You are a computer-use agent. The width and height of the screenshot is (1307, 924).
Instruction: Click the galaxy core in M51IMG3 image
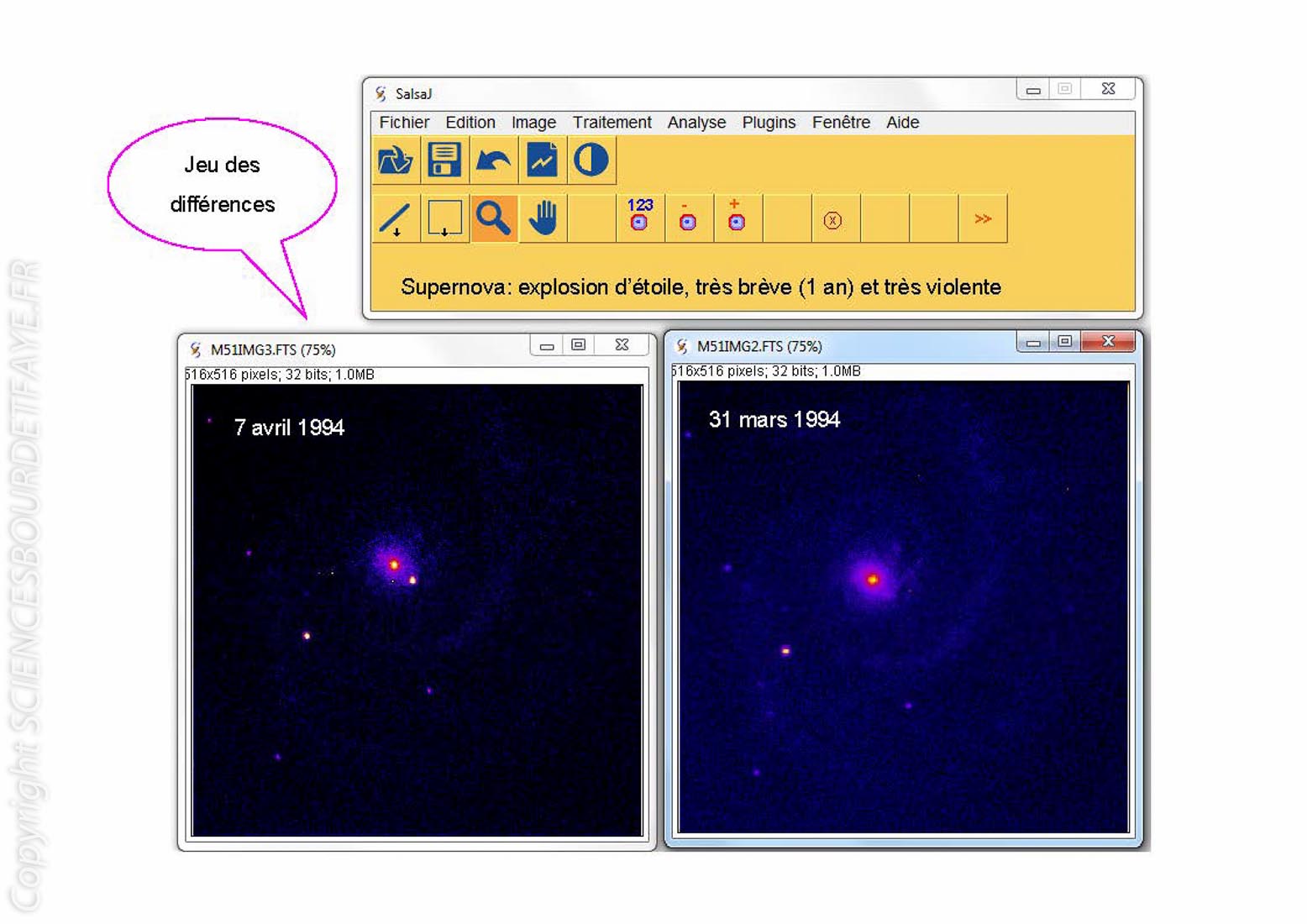(393, 564)
